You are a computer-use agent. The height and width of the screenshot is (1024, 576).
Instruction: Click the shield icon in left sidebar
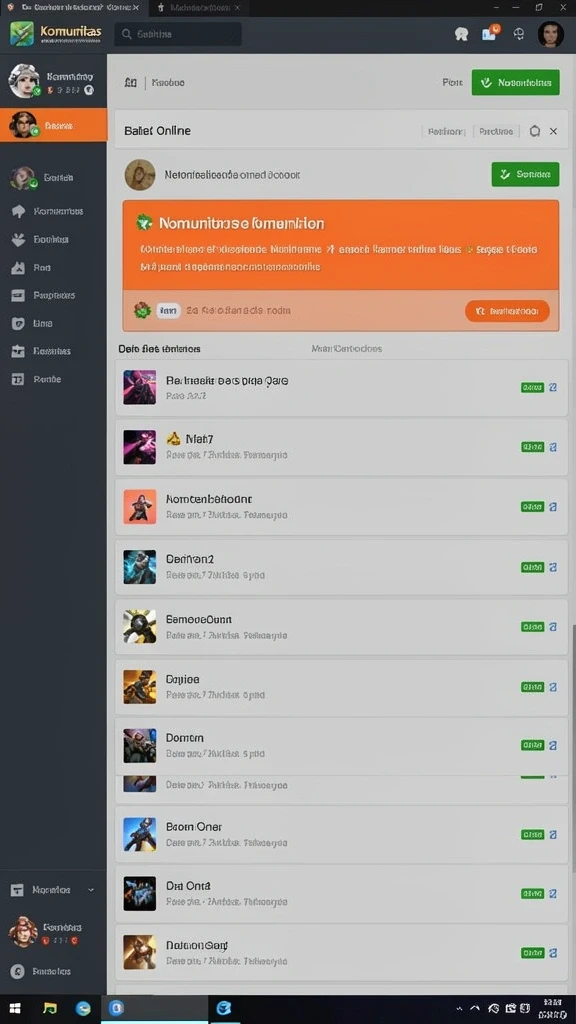pos(18,323)
